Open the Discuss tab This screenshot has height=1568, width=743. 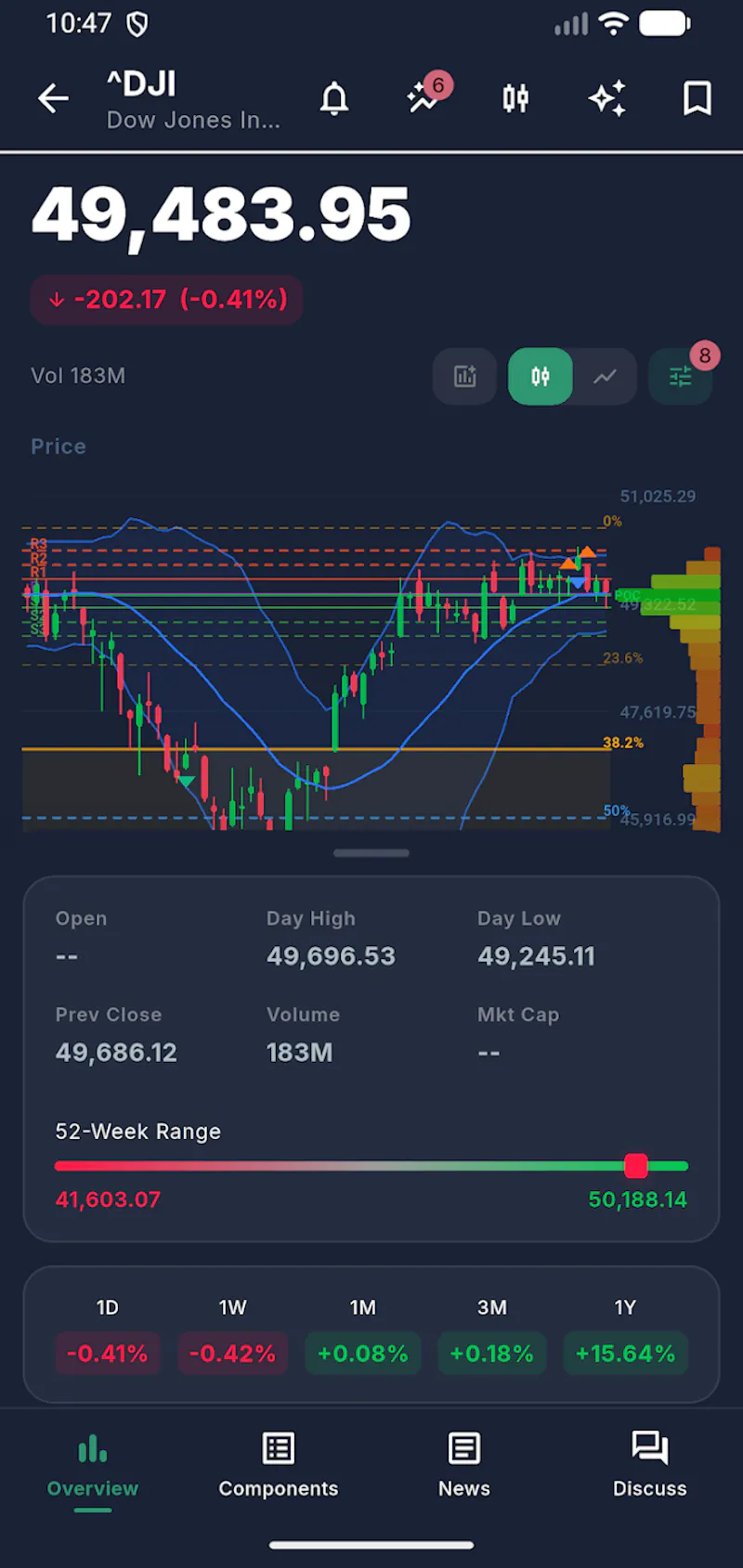650,1467
